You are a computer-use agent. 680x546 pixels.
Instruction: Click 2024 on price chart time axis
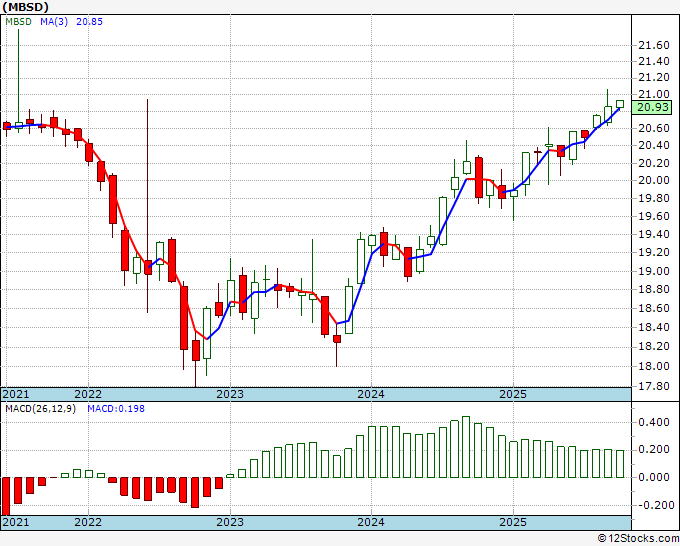pos(371,394)
